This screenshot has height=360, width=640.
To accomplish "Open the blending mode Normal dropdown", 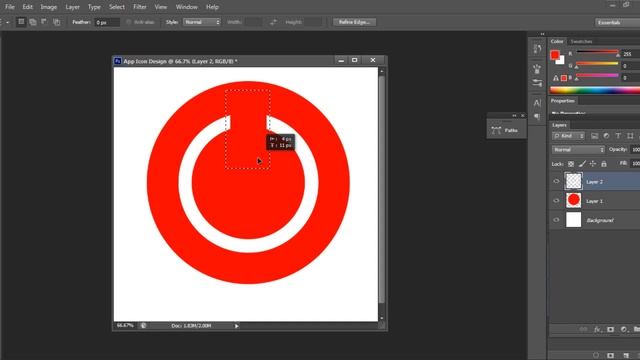I will [x=578, y=150].
